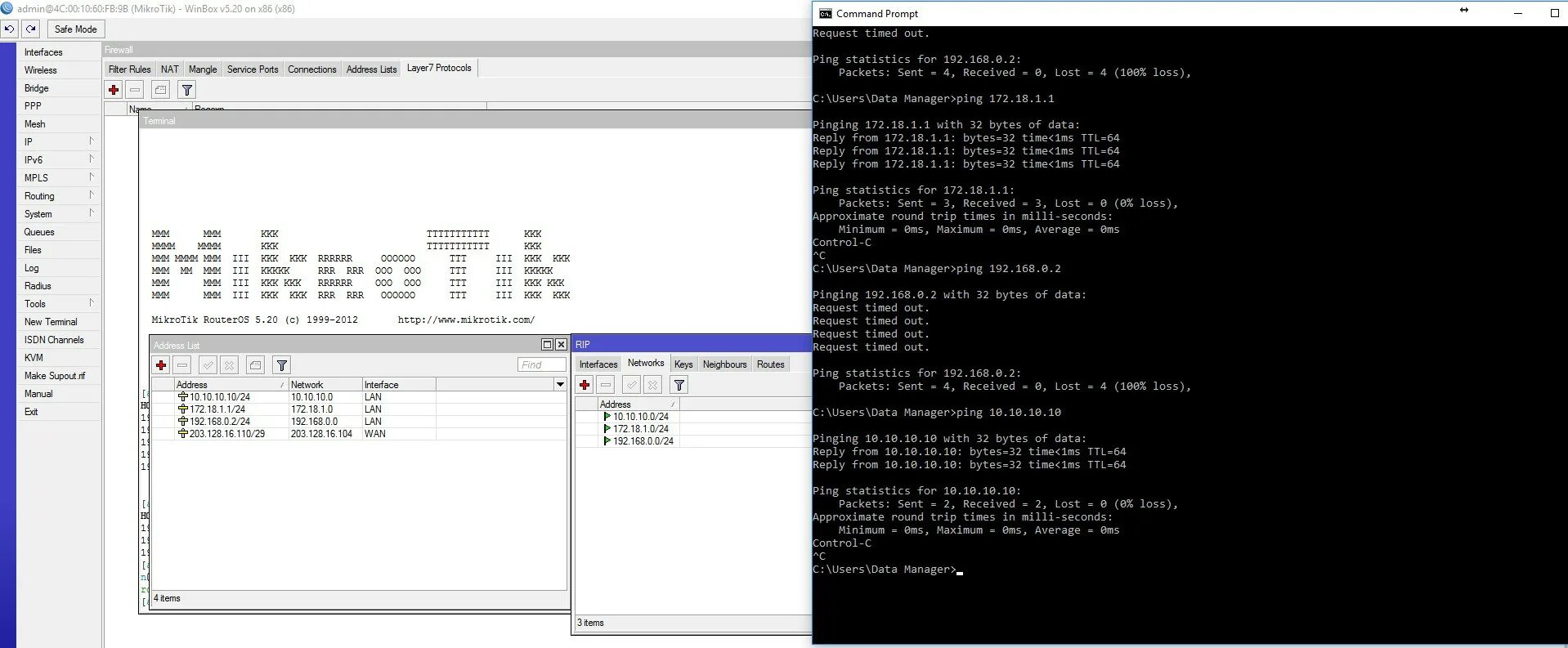The image size is (1568, 648).
Task: Click filter funnel in RIP toolbar
Action: pos(679,385)
